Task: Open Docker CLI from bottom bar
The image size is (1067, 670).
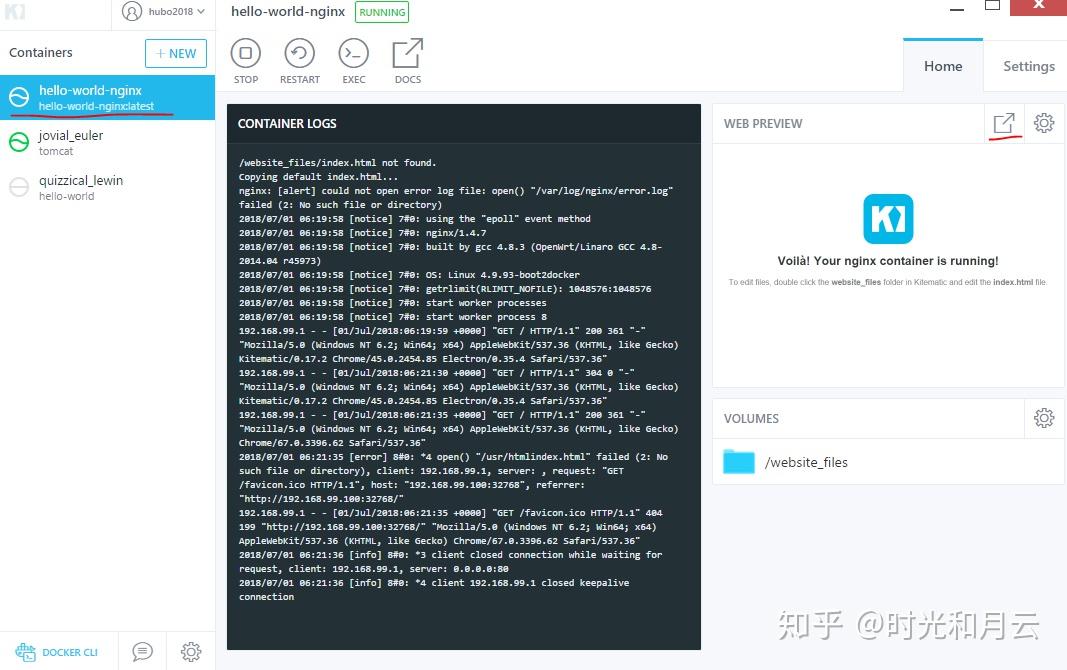Action: point(56,652)
